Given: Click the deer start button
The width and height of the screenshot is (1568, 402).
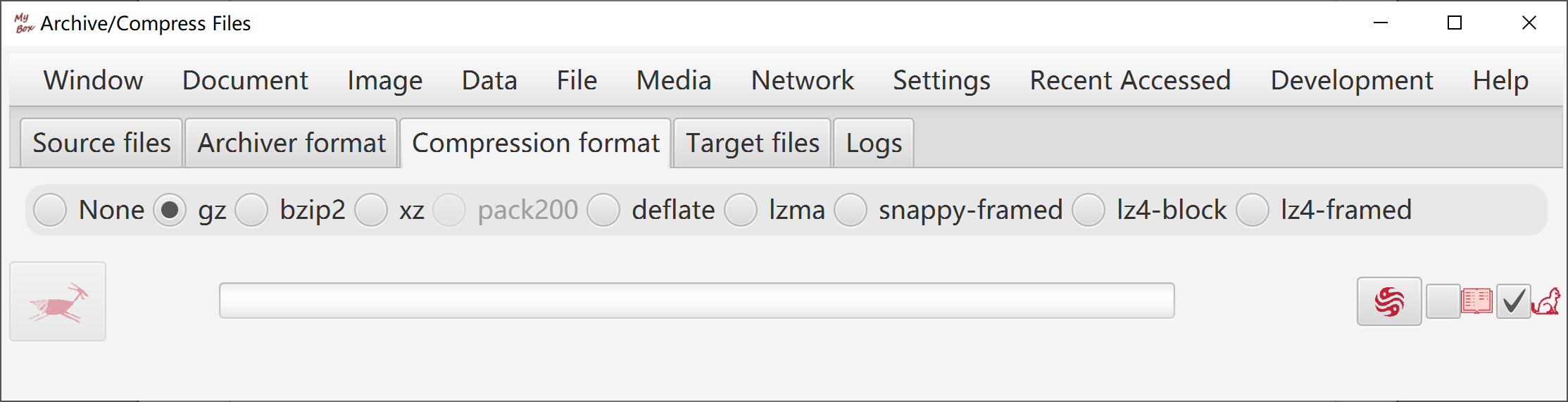Looking at the screenshot, I should 58,301.
